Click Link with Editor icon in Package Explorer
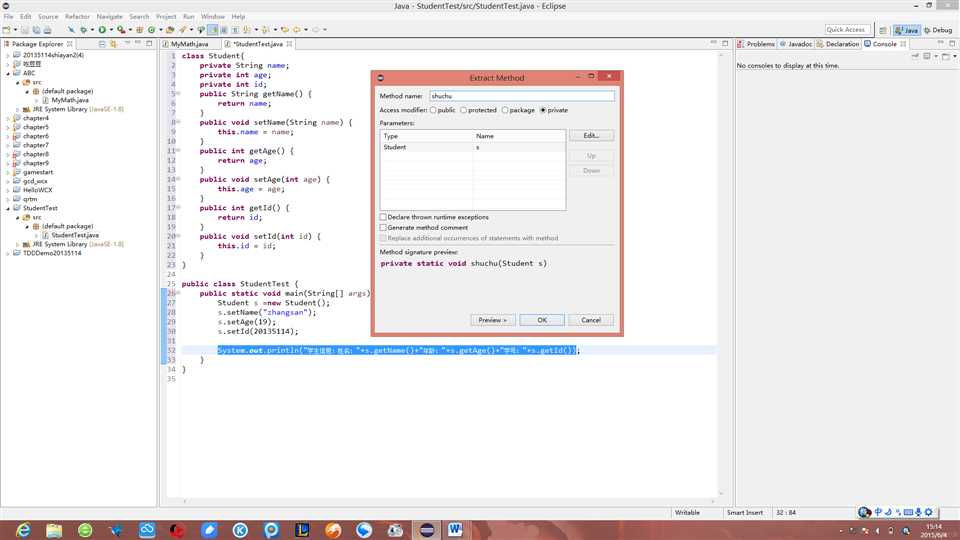The image size is (960, 540). pos(114,44)
